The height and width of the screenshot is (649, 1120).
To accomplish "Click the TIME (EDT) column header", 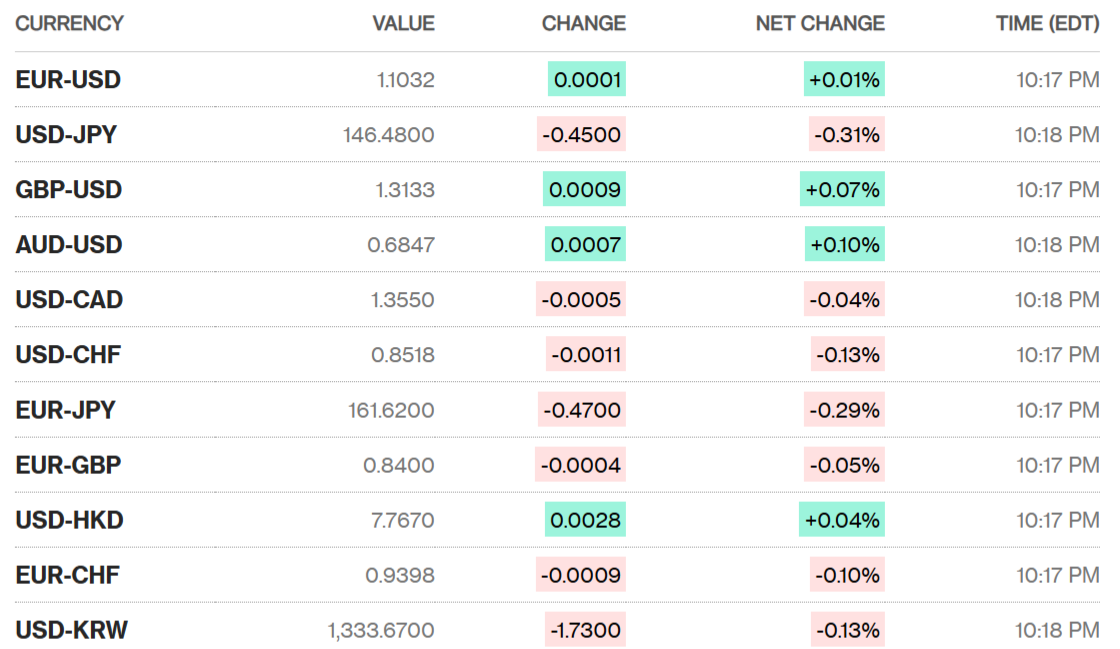I will tap(1047, 23).
